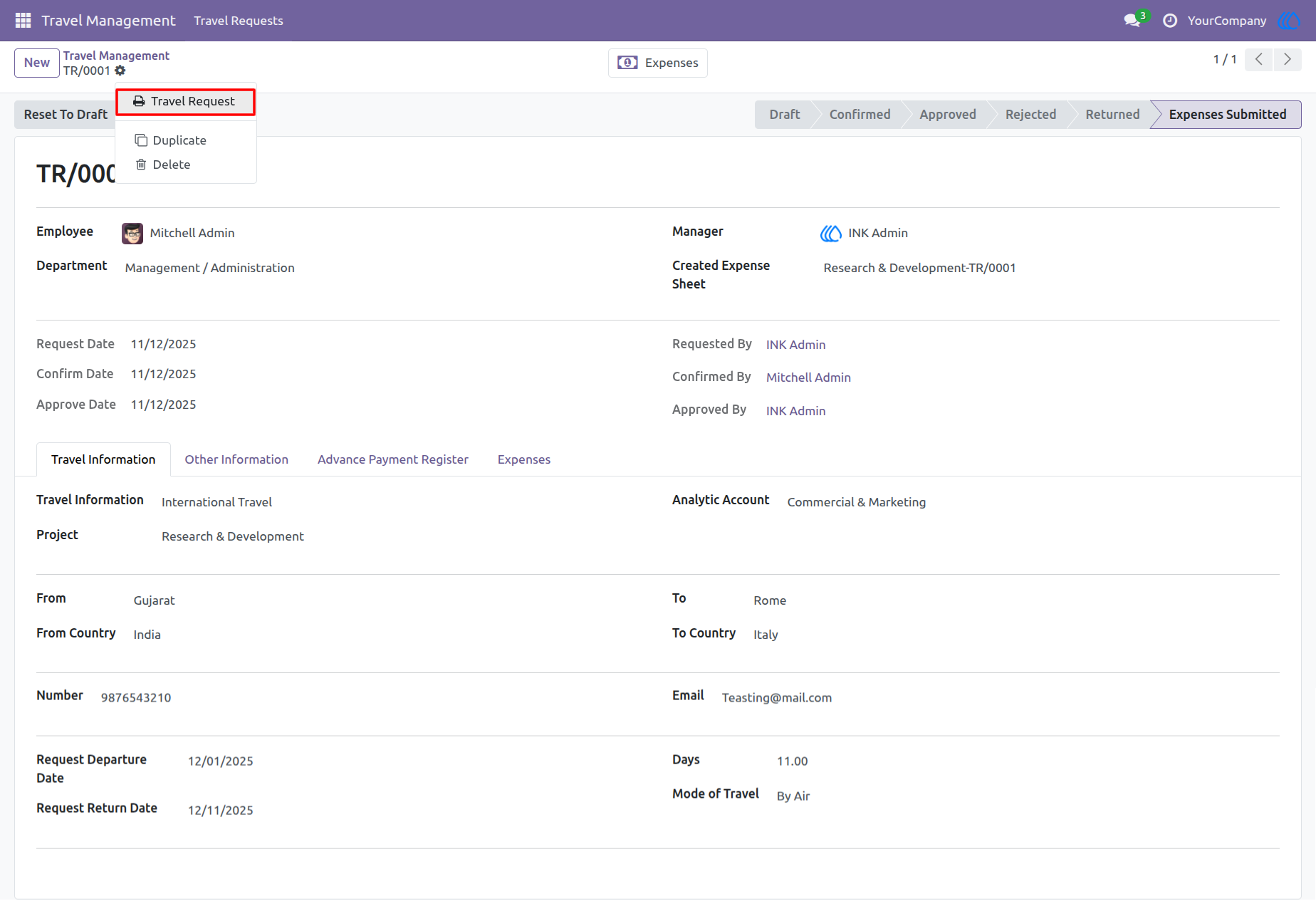1316x901 pixels.
Task: Click the gear actions icon beside TR/0001
Action: [x=120, y=71]
